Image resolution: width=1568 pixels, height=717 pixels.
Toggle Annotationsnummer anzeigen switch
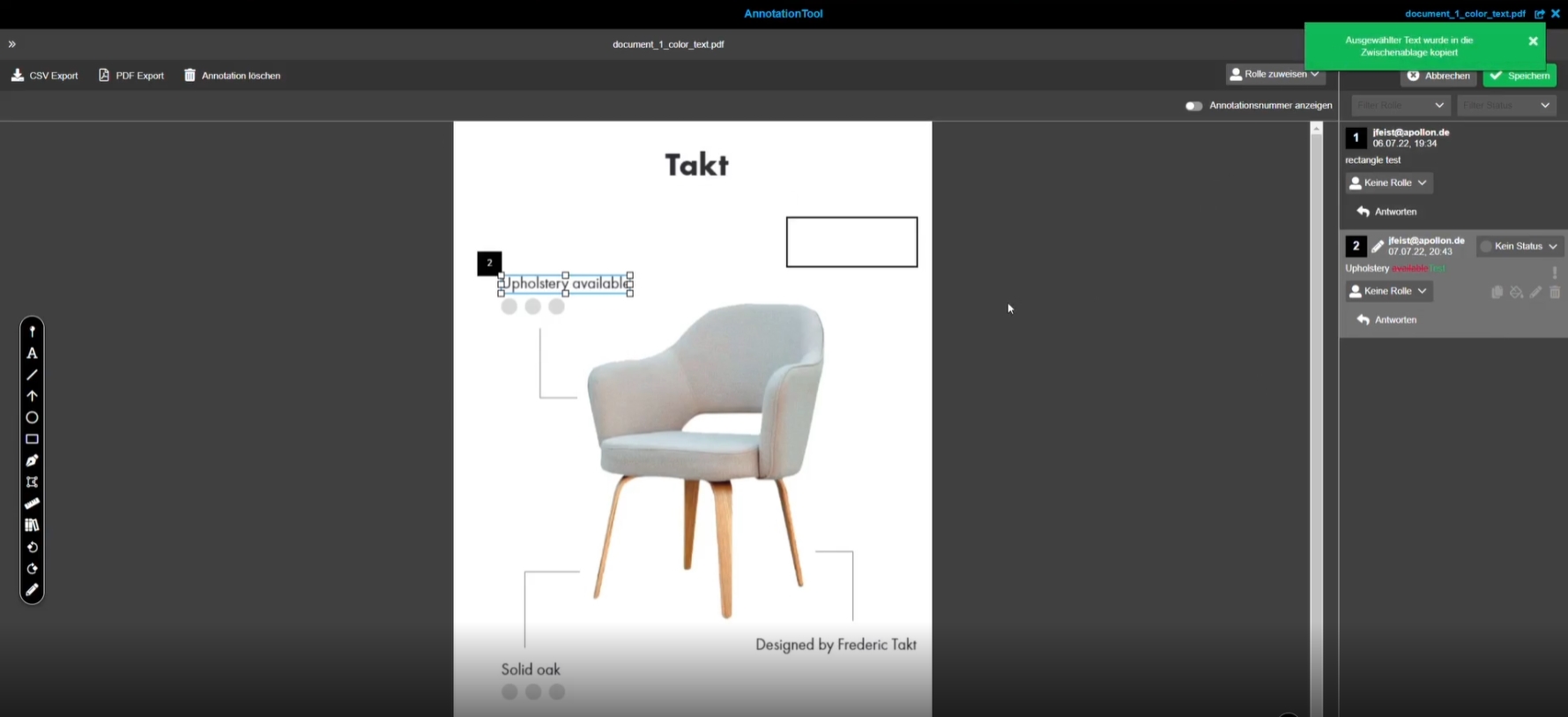1193,106
